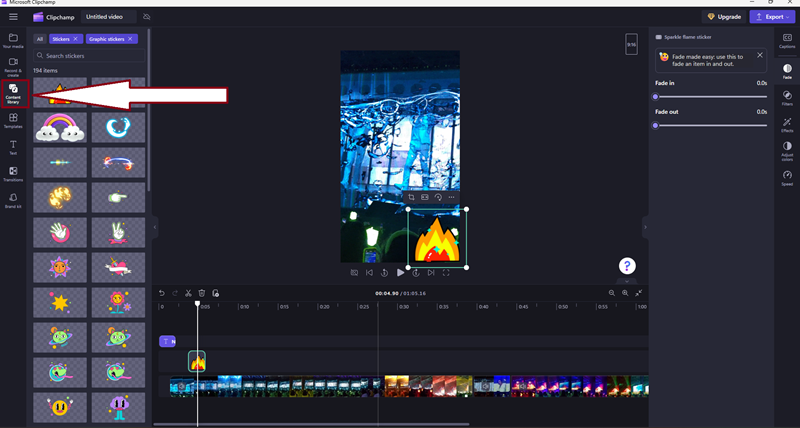800x428 pixels.
Task: Open the Speed tab
Action: click(787, 178)
